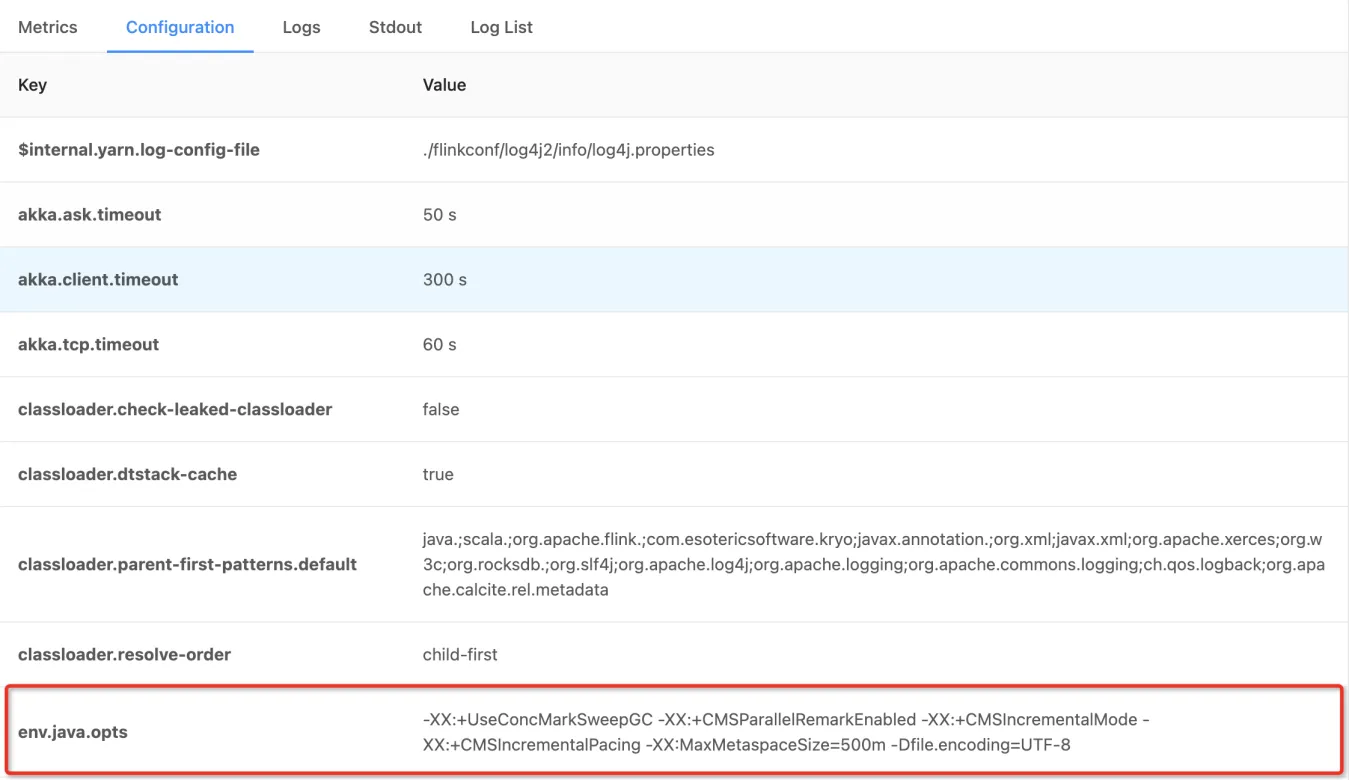Click the 300 s value

click(x=445, y=280)
